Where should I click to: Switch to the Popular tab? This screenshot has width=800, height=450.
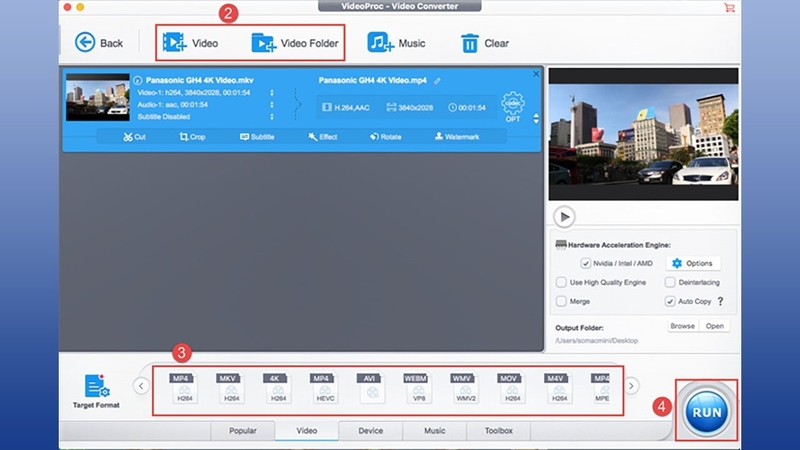coord(243,431)
